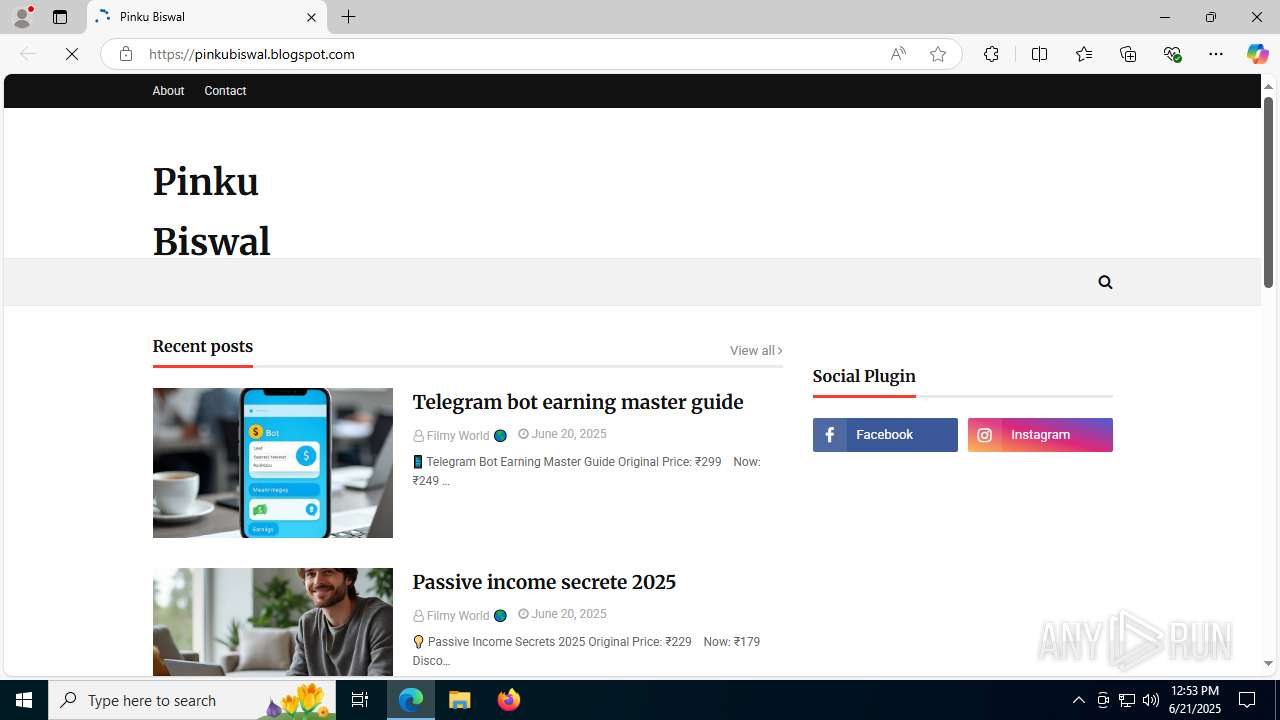Screen dimensions: 1280x720
Task: Go back with the back arrow
Action: coord(28,54)
